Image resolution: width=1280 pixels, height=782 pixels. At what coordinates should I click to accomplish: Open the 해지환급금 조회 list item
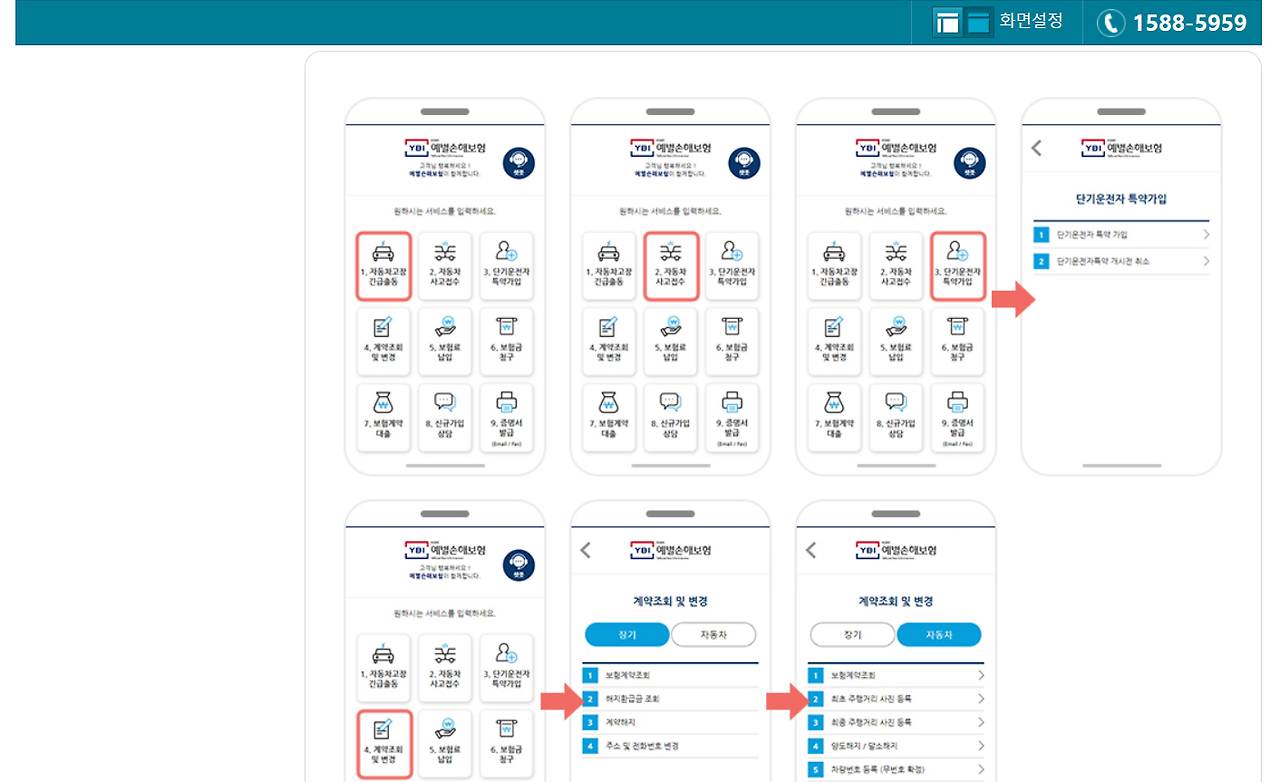671,699
